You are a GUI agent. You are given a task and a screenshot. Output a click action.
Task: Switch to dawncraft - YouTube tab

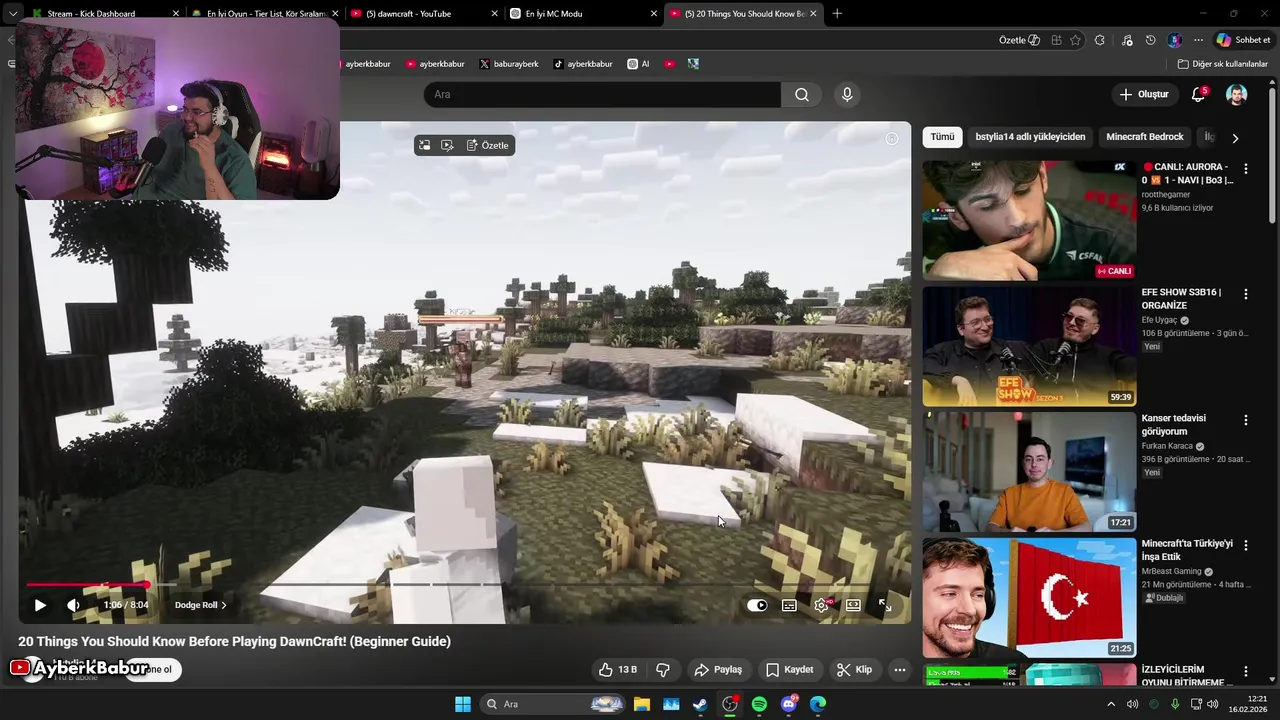(x=424, y=14)
